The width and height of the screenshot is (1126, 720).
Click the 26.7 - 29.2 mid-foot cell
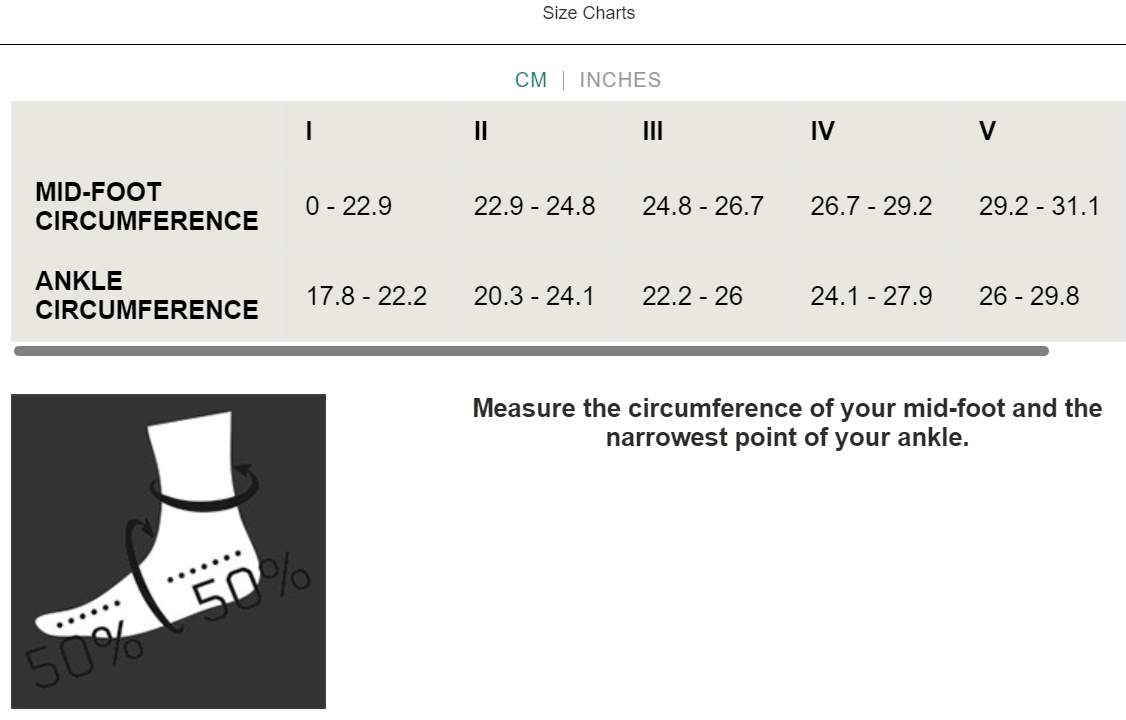click(x=871, y=207)
